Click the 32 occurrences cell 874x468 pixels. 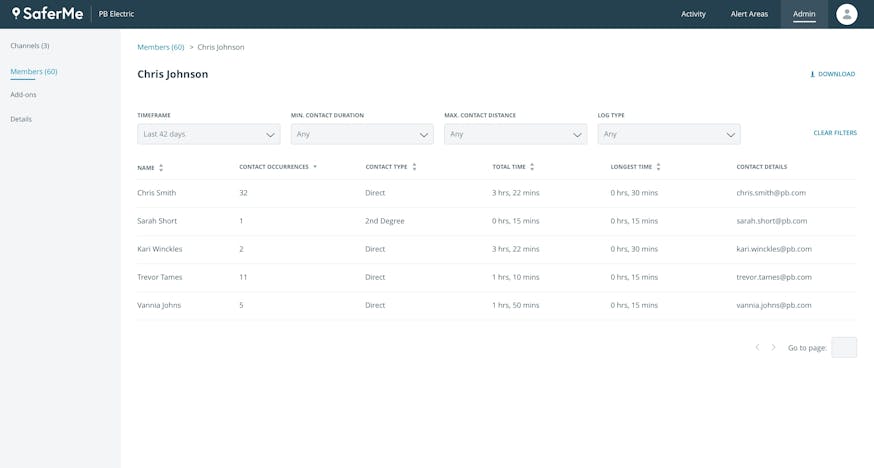click(243, 193)
